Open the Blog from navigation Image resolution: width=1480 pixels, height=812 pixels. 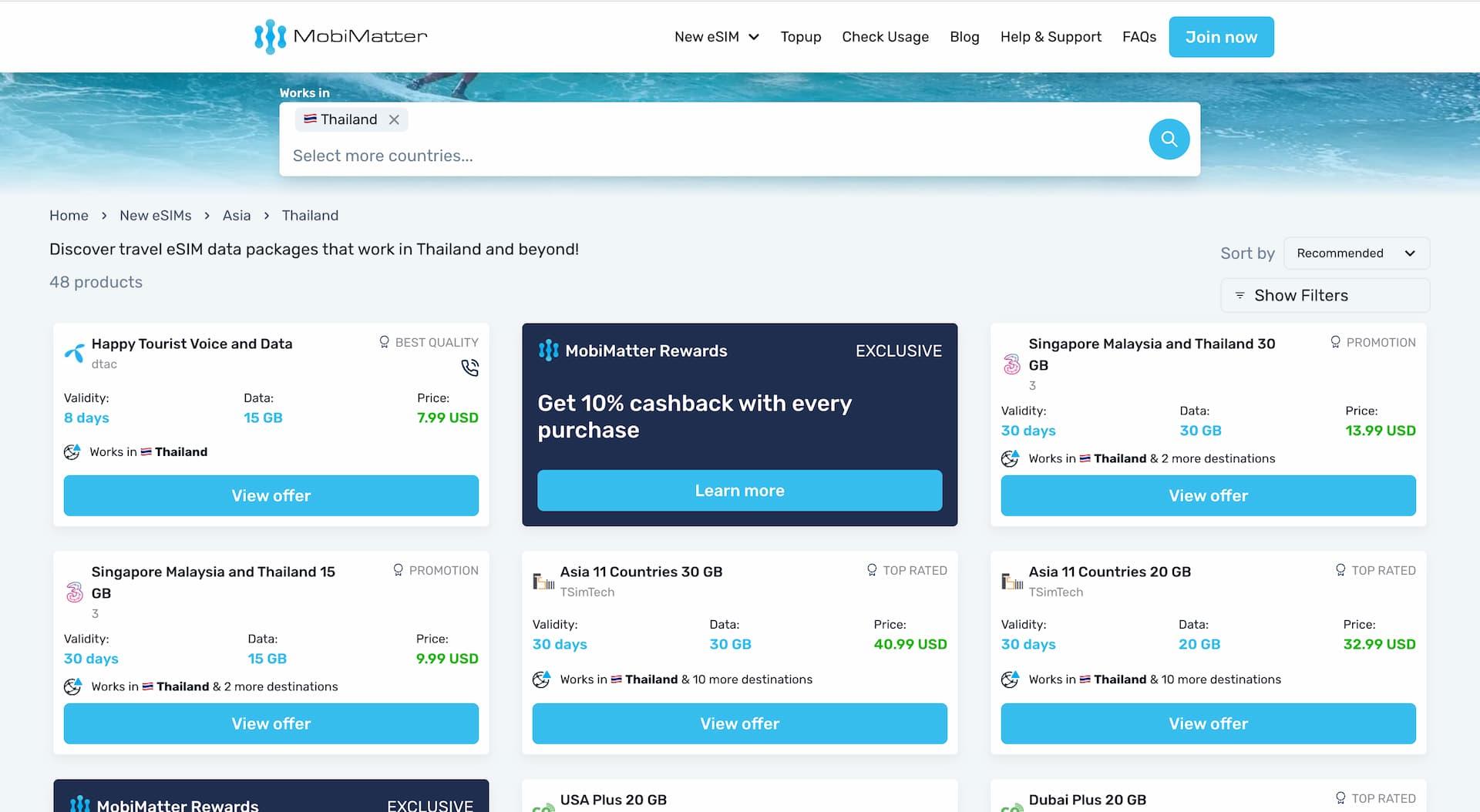964,37
